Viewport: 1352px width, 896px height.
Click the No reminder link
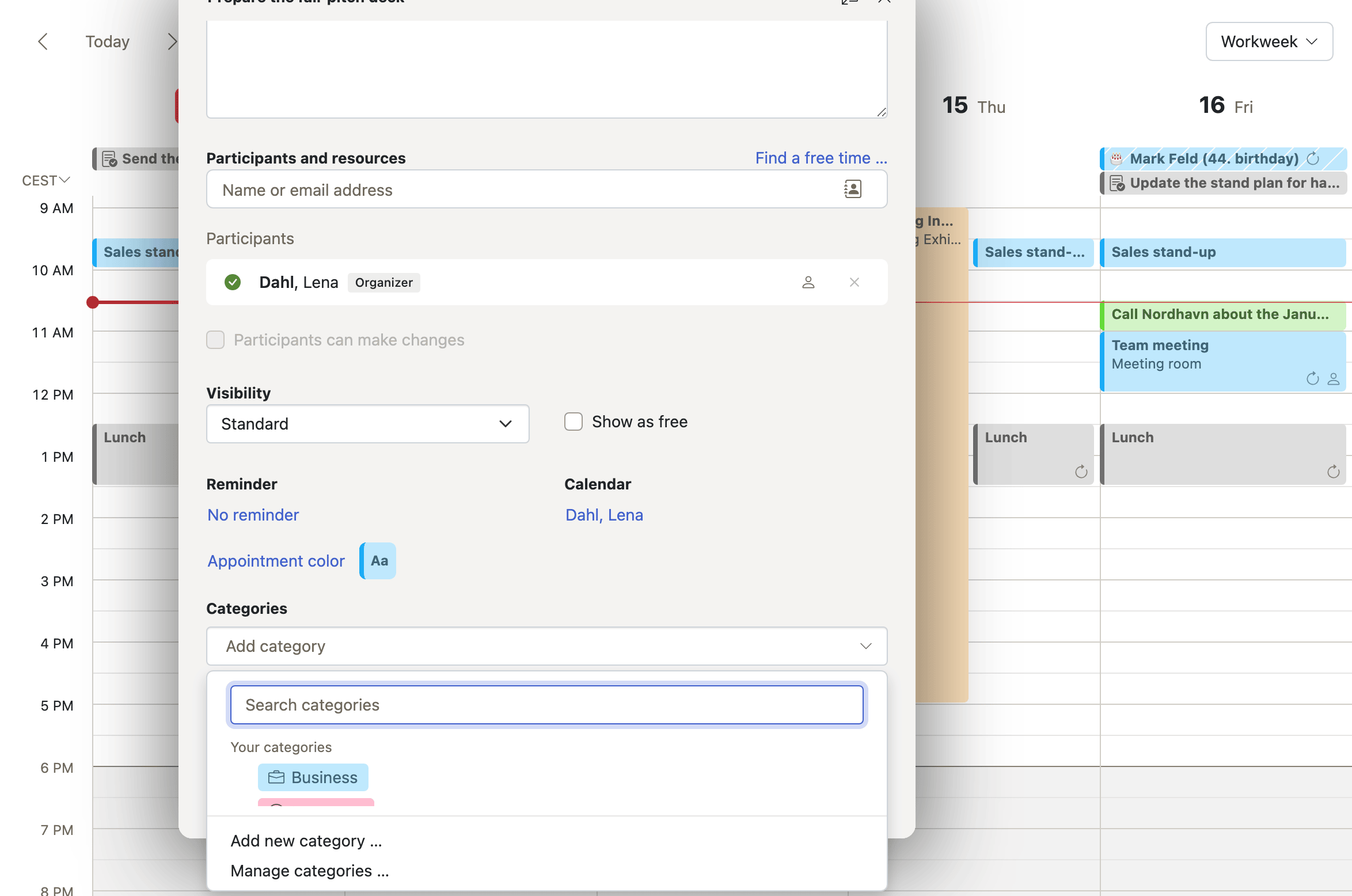click(x=253, y=515)
